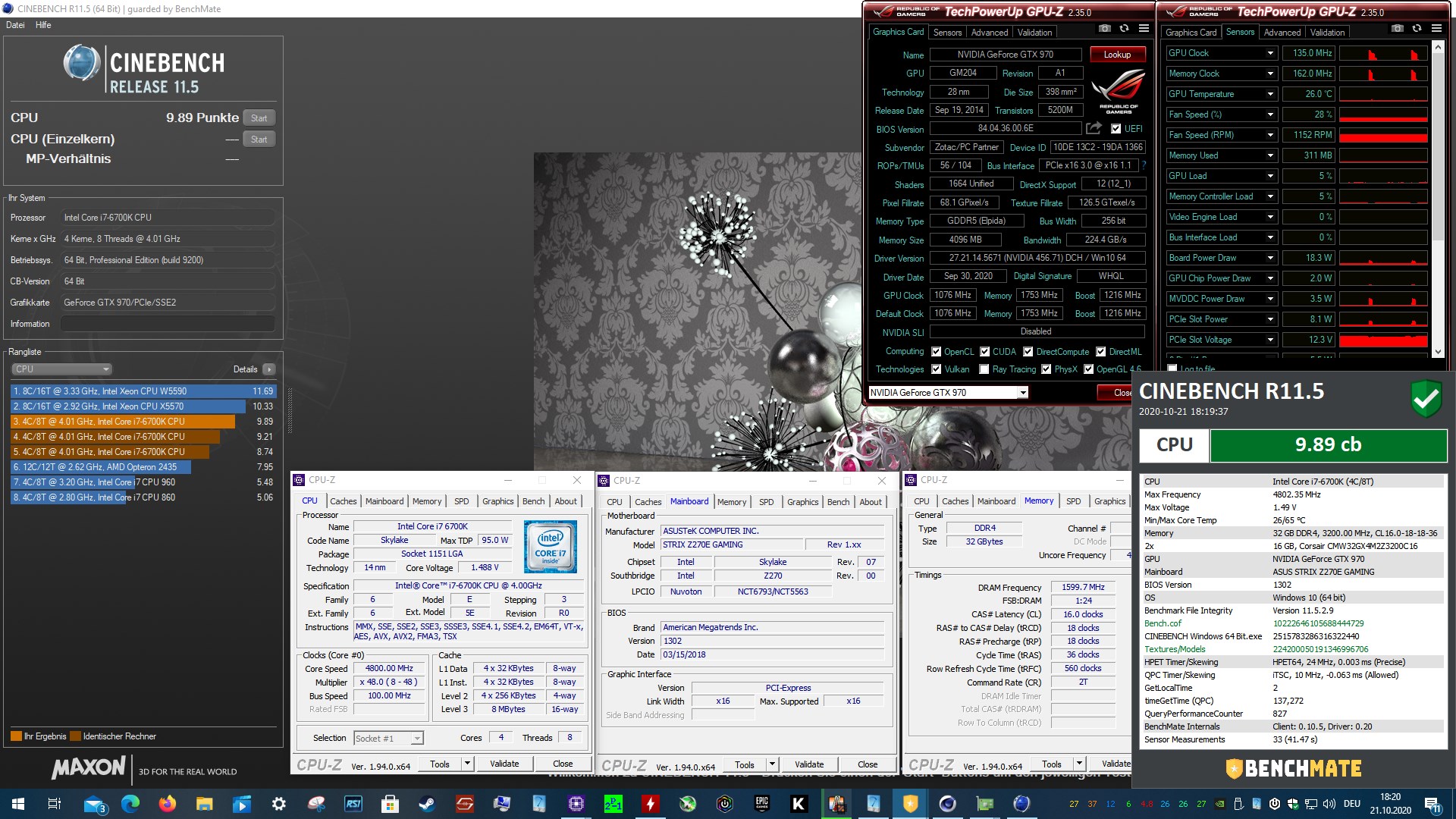Open File Explorer from taskbar
The image size is (1456, 819).
[x=204, y=804]
